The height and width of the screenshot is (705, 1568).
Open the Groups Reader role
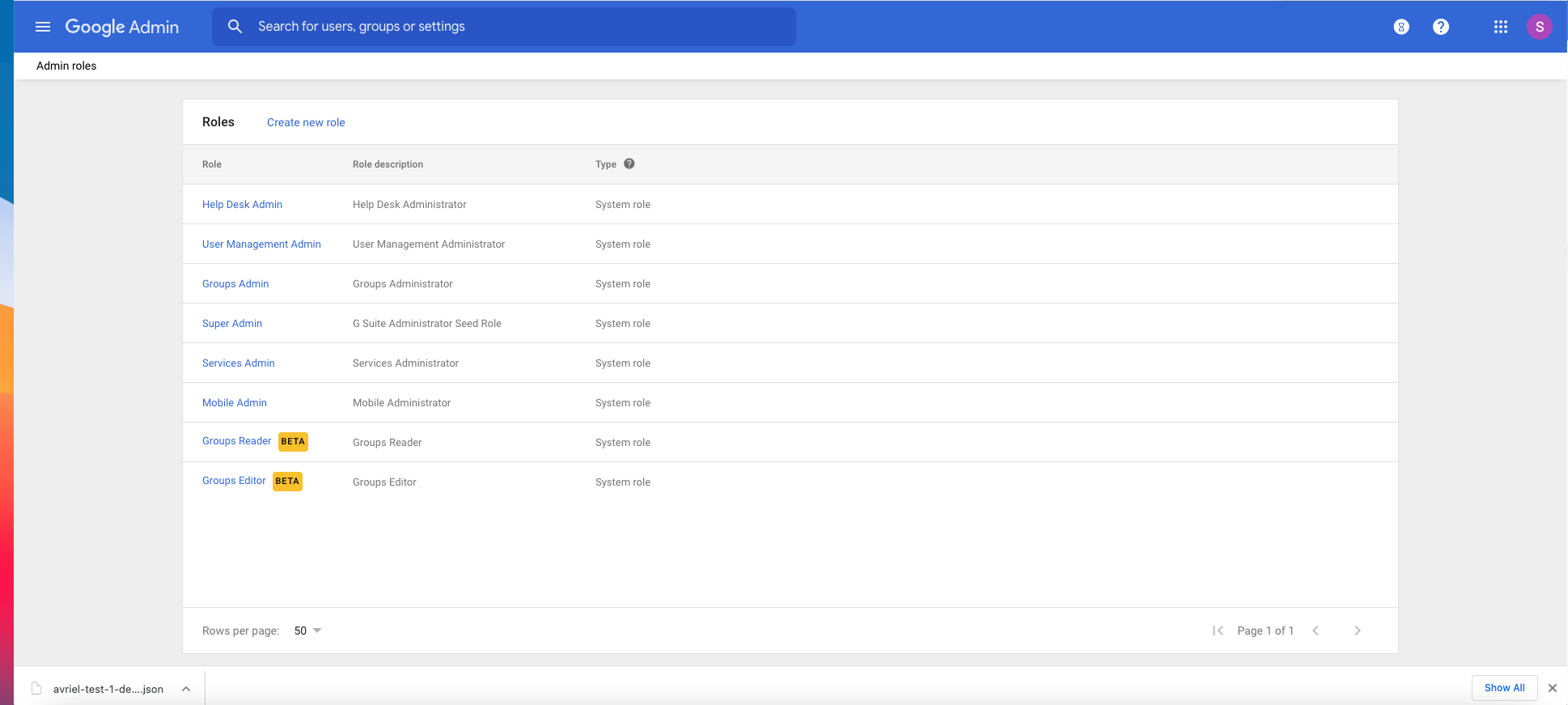[237, 441]
